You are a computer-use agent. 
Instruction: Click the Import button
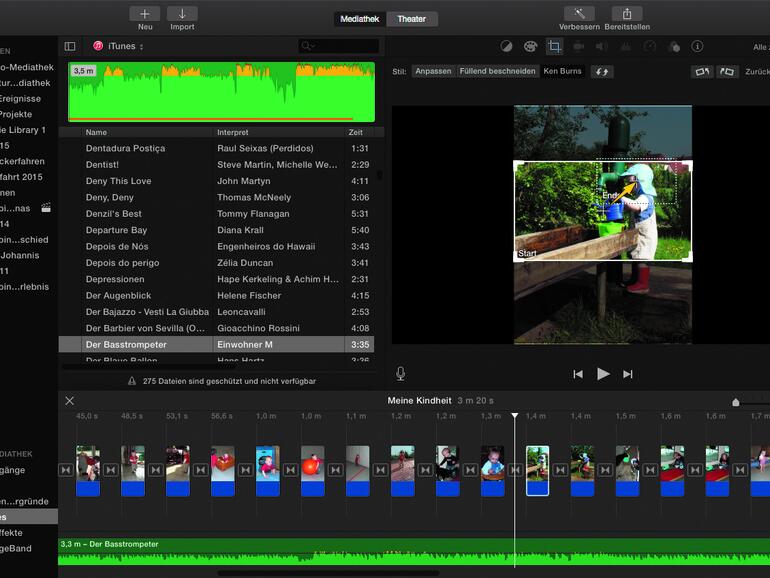[182, 14]
